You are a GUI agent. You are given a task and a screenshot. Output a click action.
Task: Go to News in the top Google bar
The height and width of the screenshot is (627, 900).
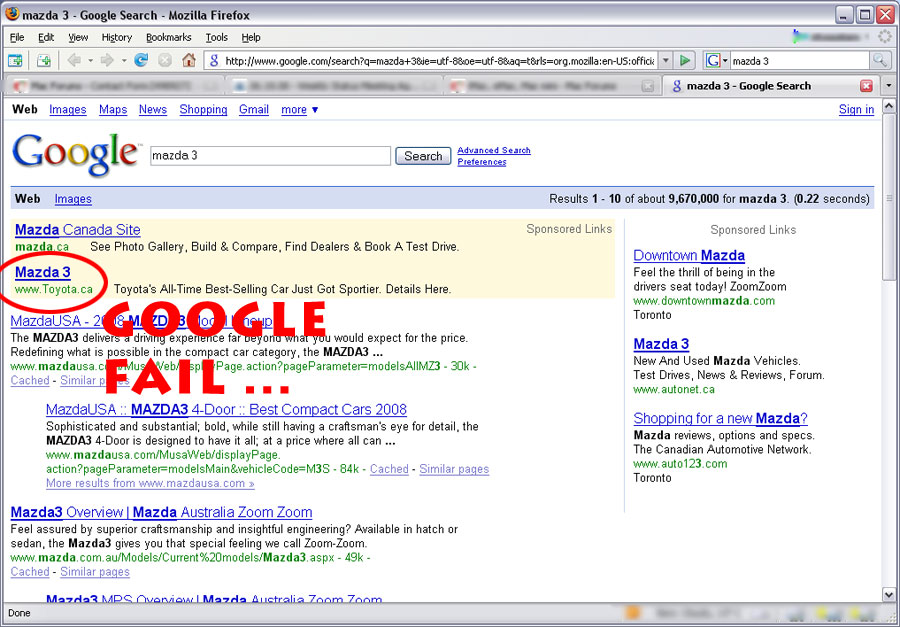click(153, 110)
